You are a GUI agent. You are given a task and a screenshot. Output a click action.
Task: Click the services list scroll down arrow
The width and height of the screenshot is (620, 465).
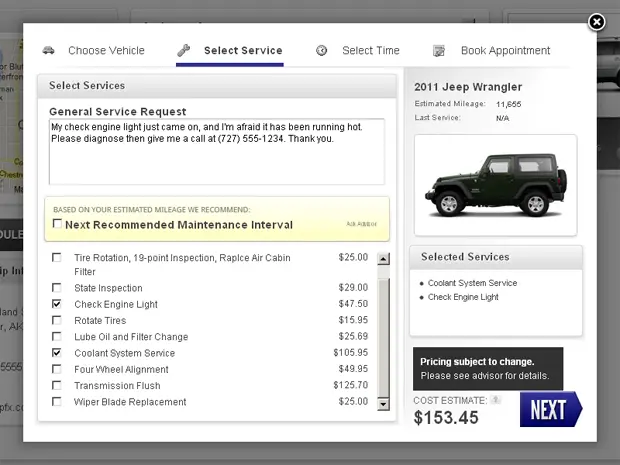pyautogui.click(x=383, y=404)
